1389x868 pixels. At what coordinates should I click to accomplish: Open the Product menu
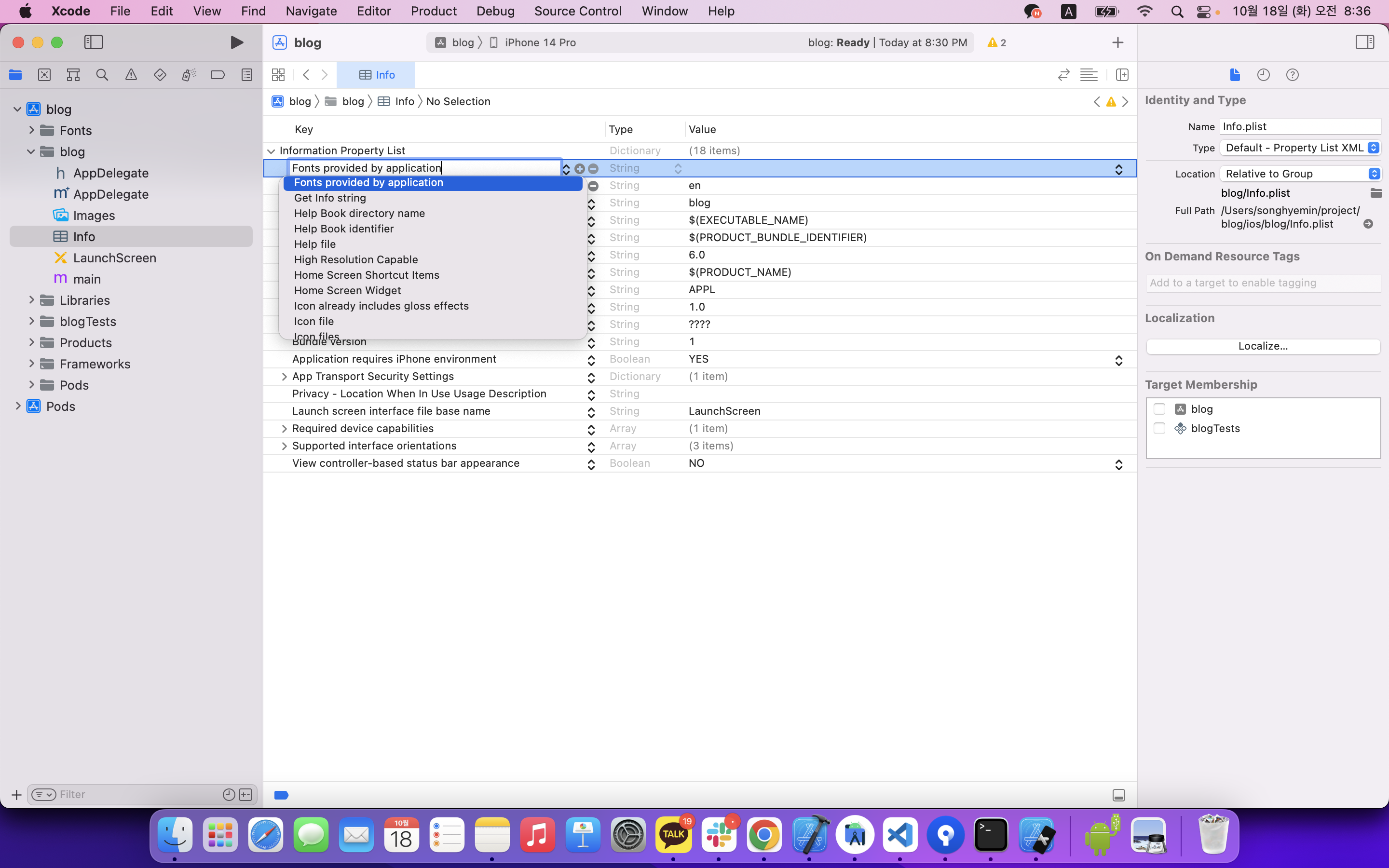434,11
